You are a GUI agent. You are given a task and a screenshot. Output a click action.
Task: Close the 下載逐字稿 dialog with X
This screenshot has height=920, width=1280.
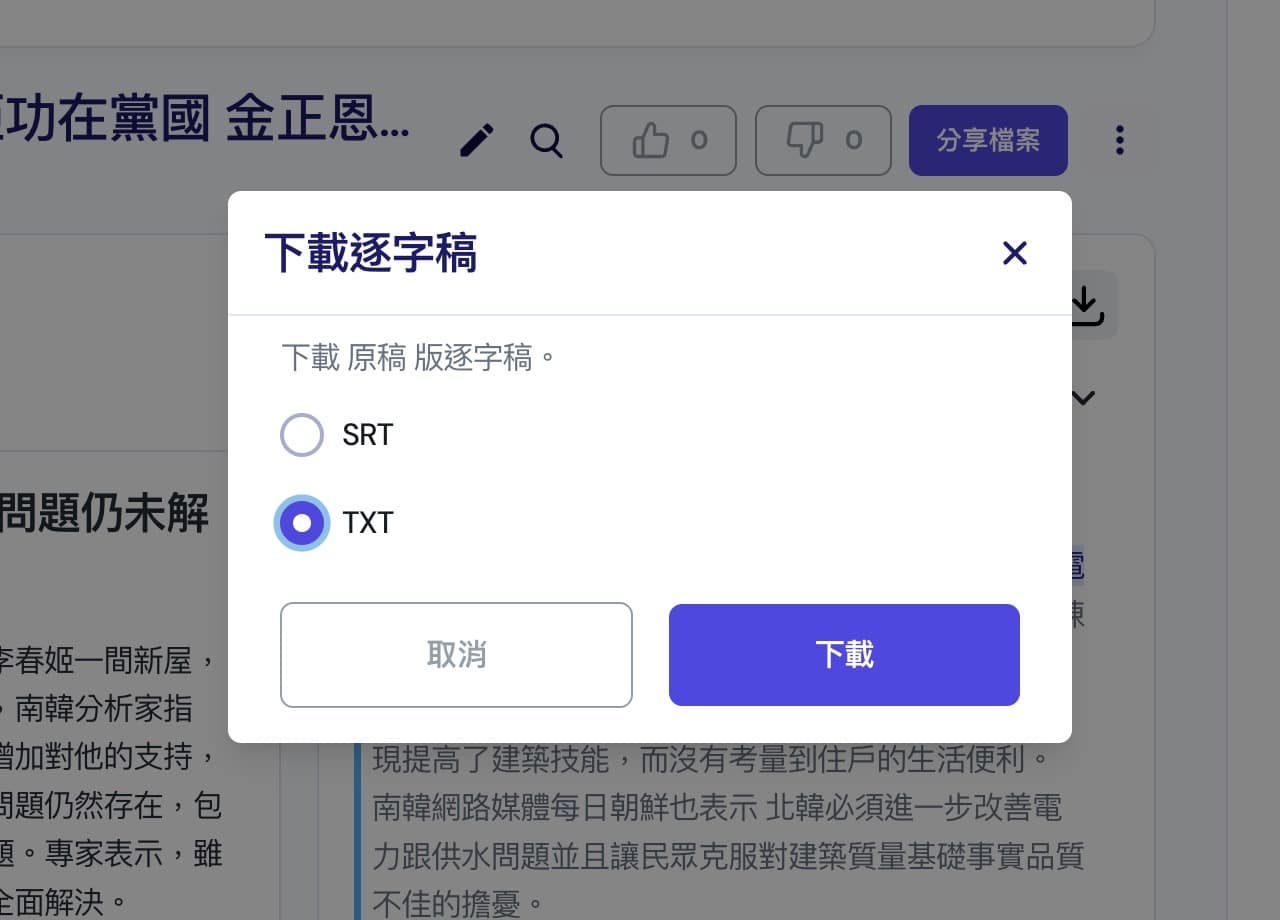point(1015,253)
